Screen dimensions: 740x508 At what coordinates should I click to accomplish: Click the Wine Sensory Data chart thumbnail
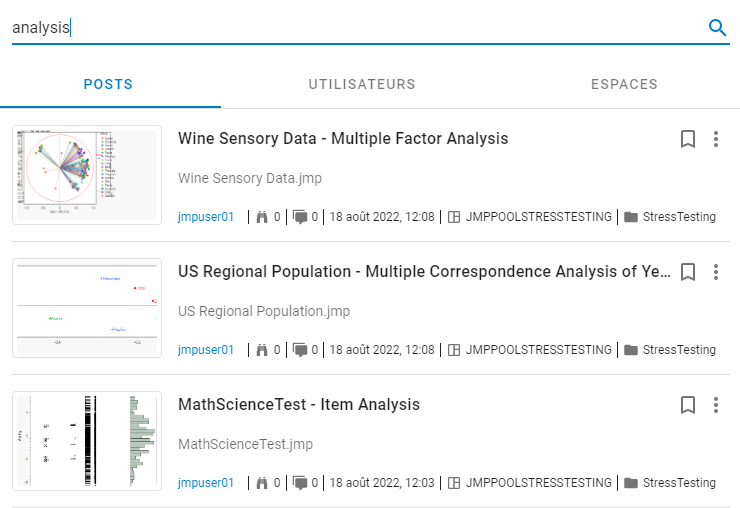tap(87, 175)
